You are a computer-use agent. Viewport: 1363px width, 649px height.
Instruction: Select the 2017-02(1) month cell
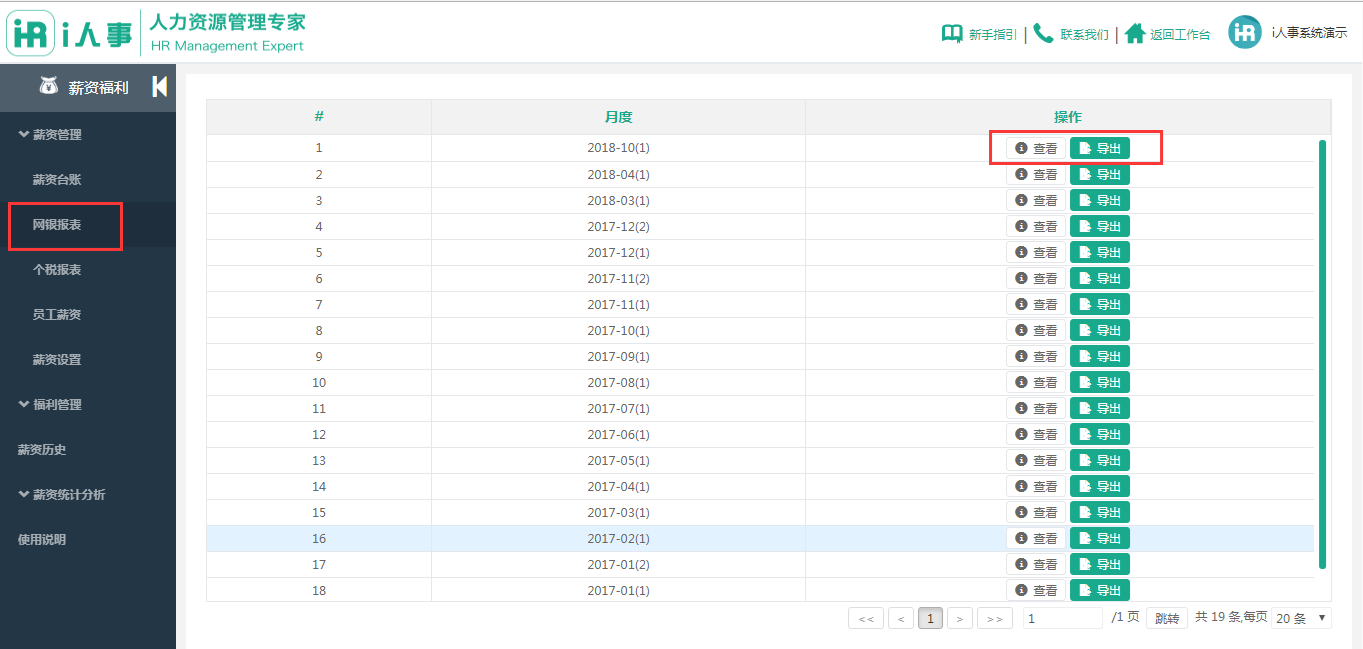[x=618, y=538]
